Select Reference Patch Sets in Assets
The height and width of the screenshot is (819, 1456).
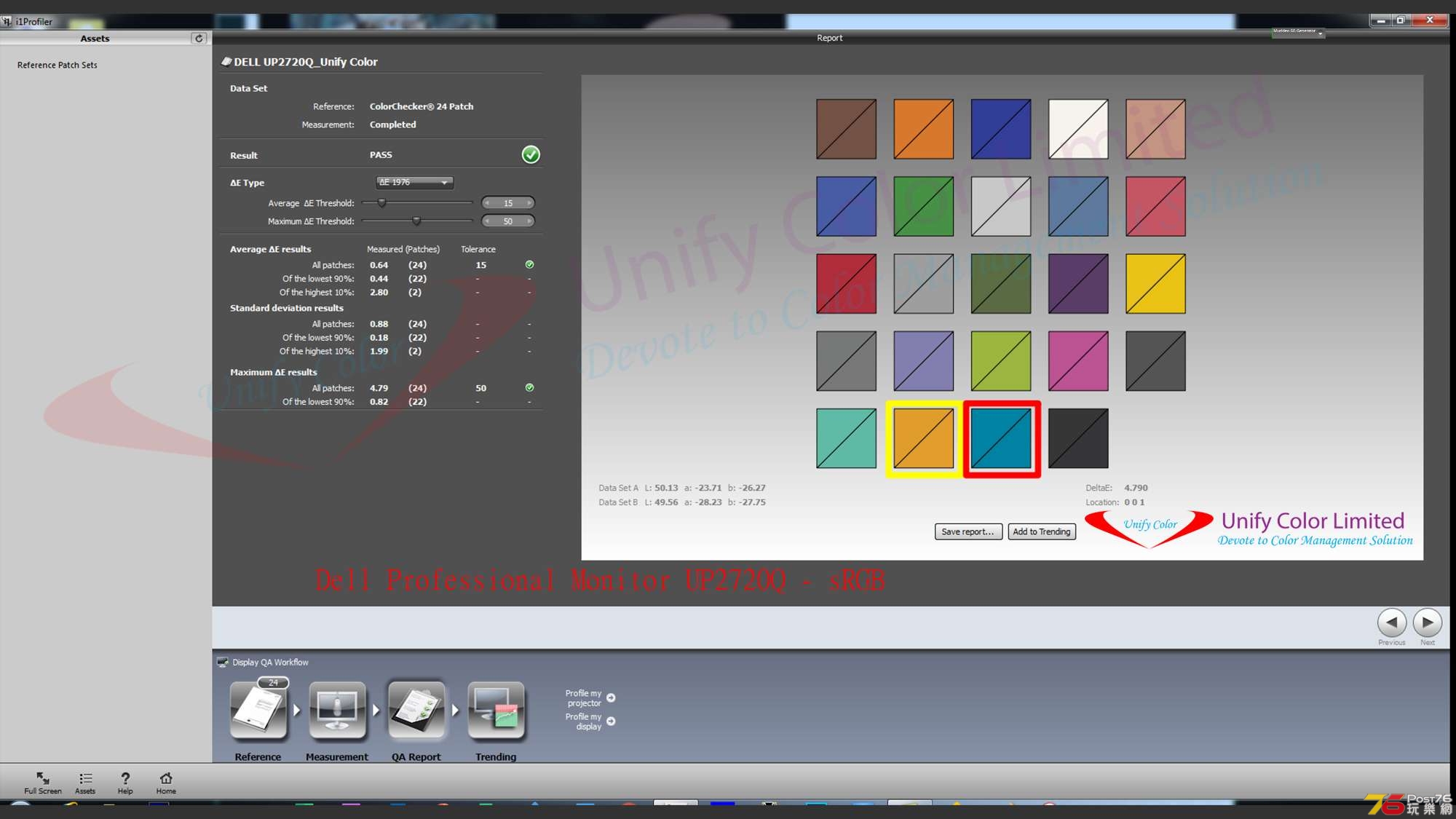(57, 65)
